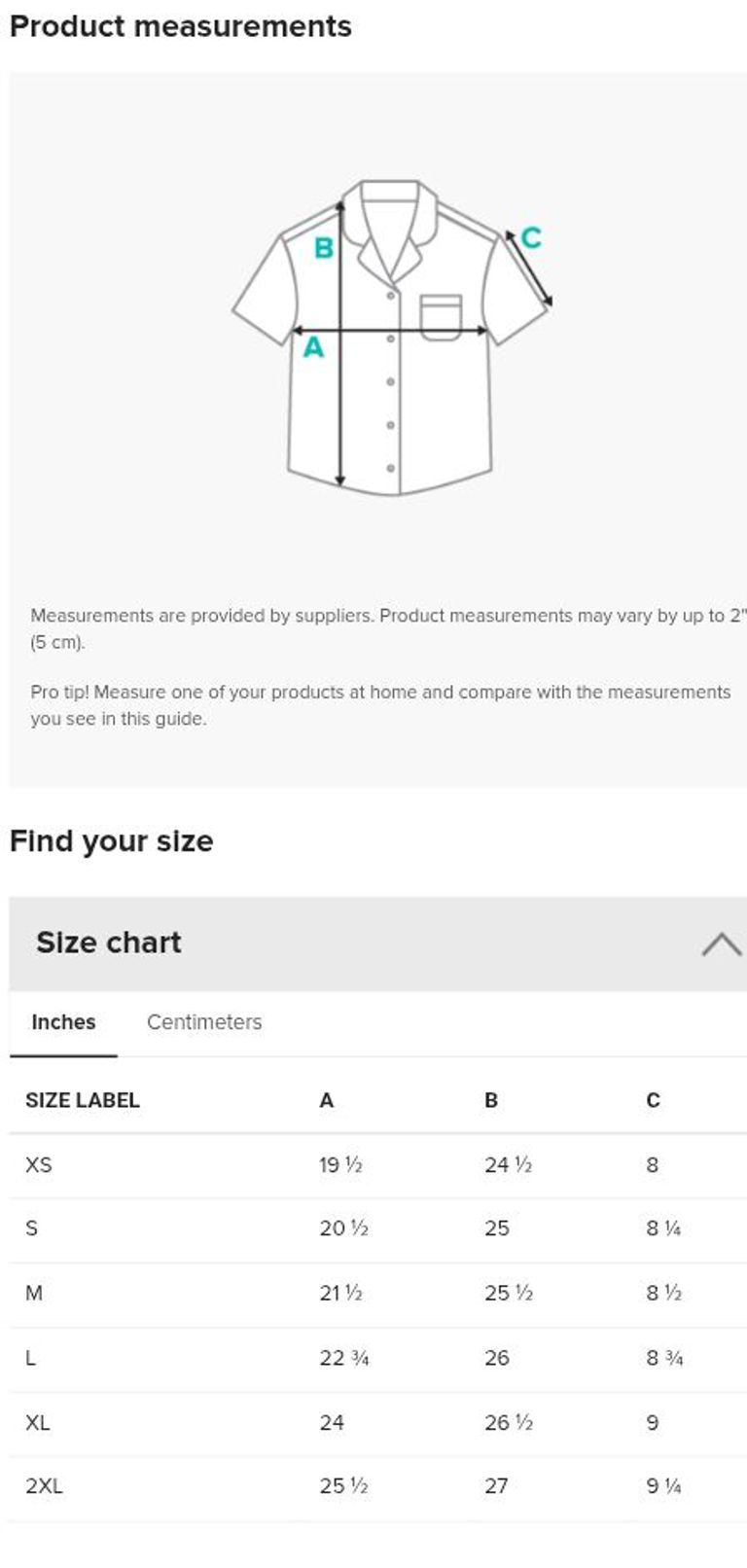Click the shirt pocket in the diagram
Image resolution: width=747 pixels, height=1568 pixels.
(x=441, y=317)
